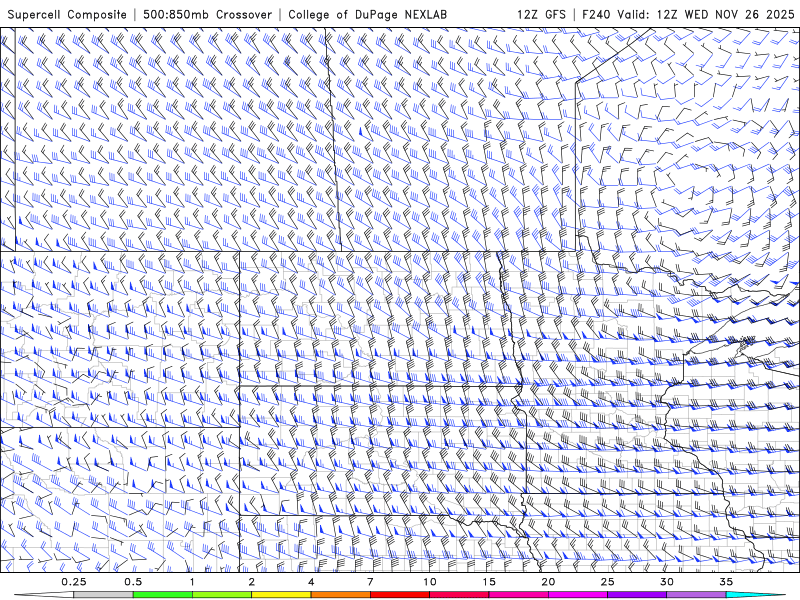Click the legend value 7
This screenshot has width=800, height=600.
coord(370,582)
